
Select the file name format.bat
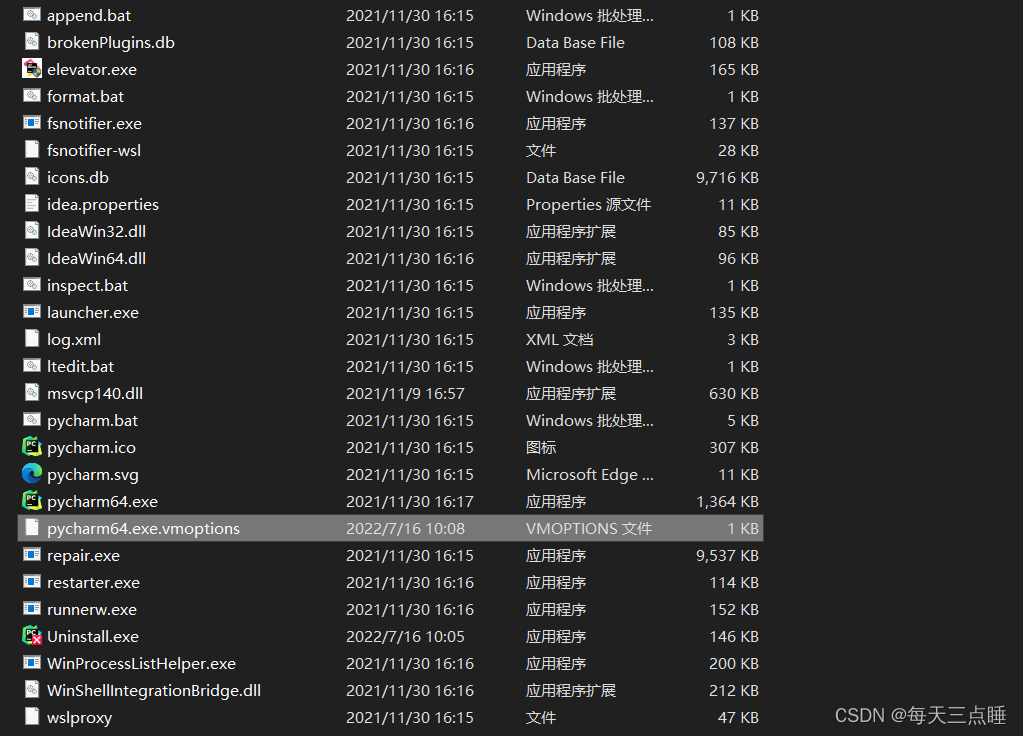[x=85, y=97]
